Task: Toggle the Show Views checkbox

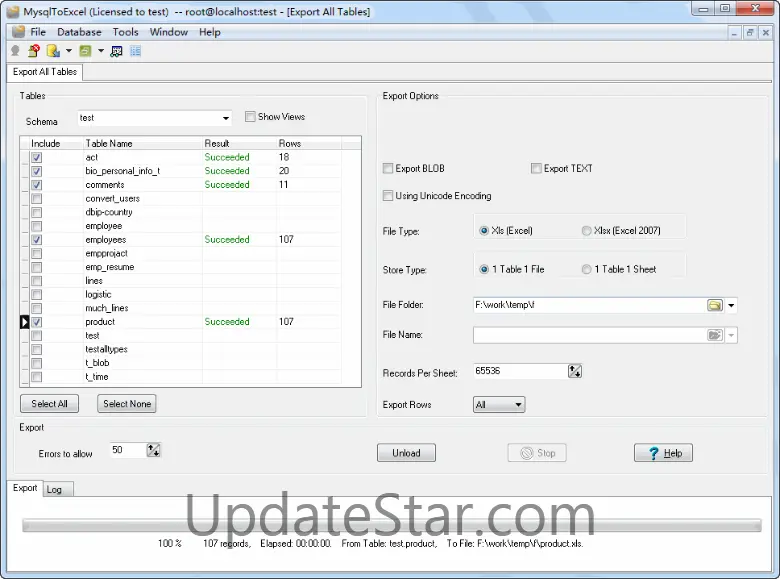Action: (250, 116)
